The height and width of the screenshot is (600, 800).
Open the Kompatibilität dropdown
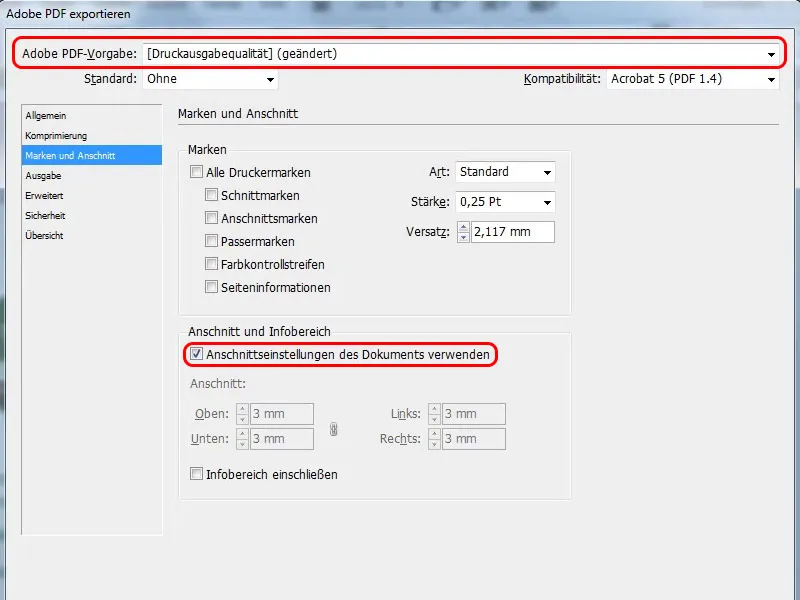(x=693, y=79)
